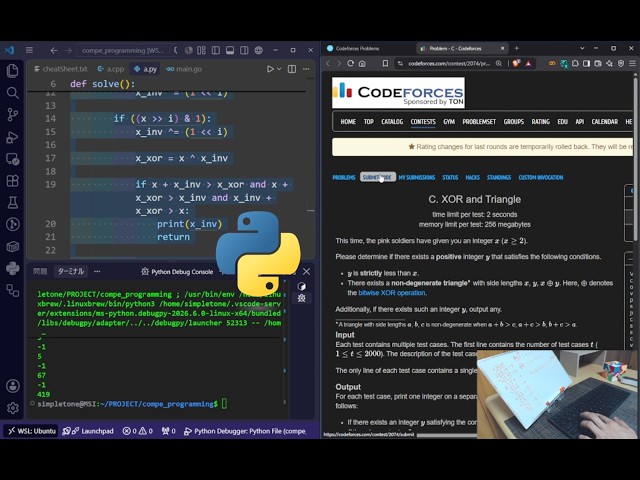Open Launchpad from the VS Code status bar

click(x=88, y=431)
